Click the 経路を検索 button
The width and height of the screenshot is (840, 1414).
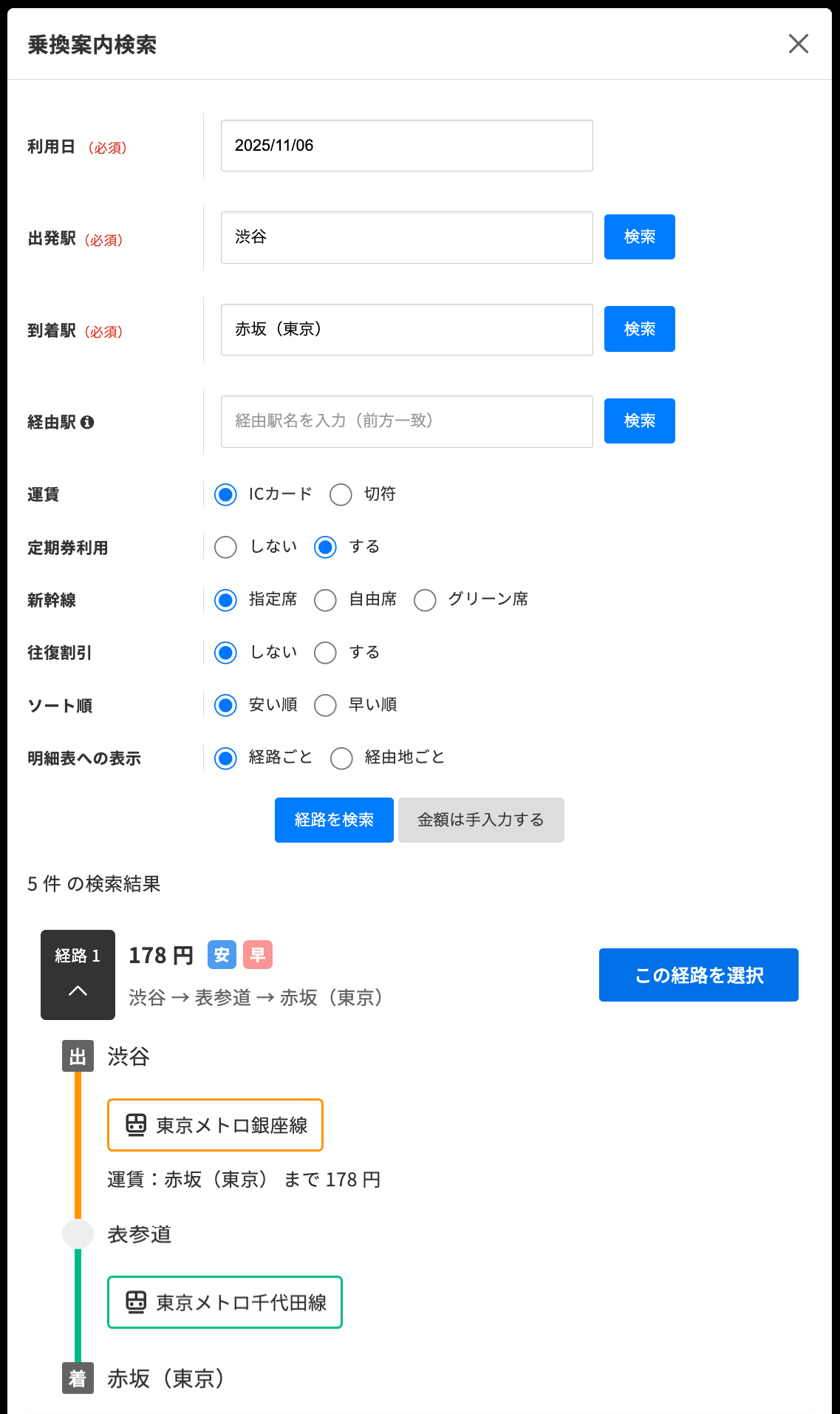click(x=334, y=820)
